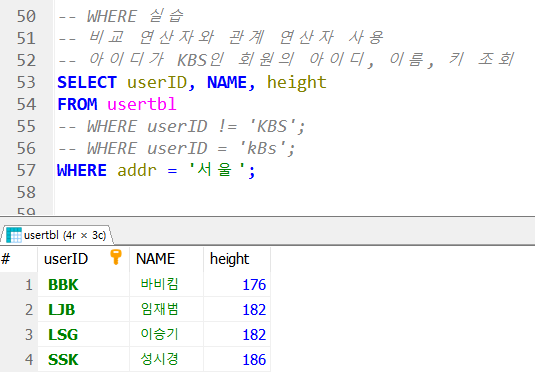
Task: Click line number 57 in the editor gutter
Action: (26, 171)
